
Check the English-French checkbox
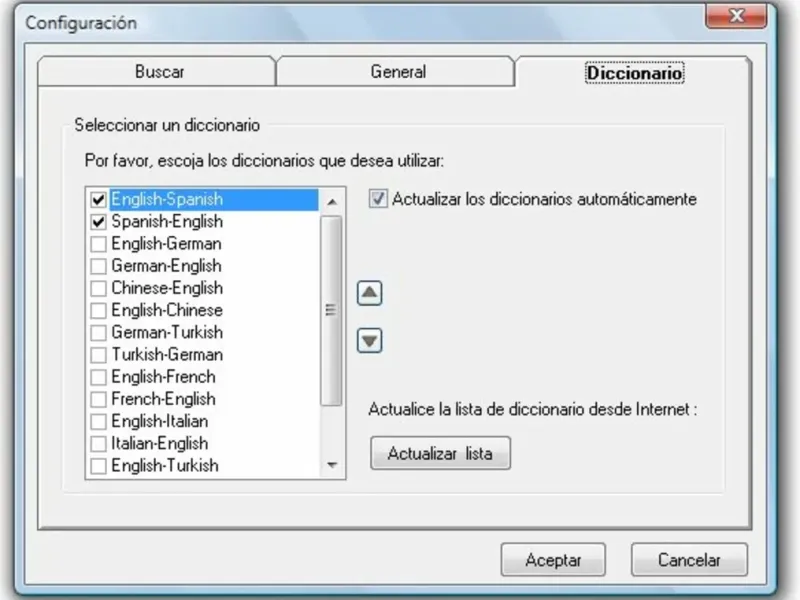pyautogui.click(x=98, y=377)
